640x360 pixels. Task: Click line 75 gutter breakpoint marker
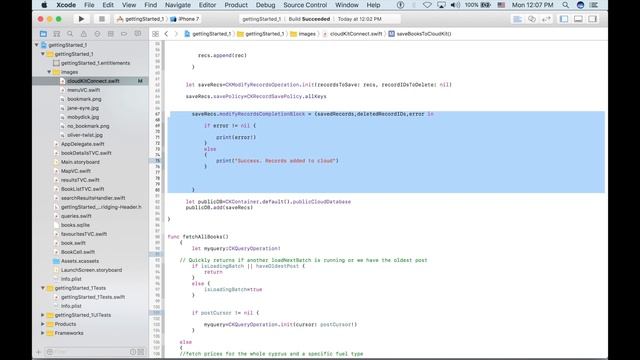click(157, 161)
